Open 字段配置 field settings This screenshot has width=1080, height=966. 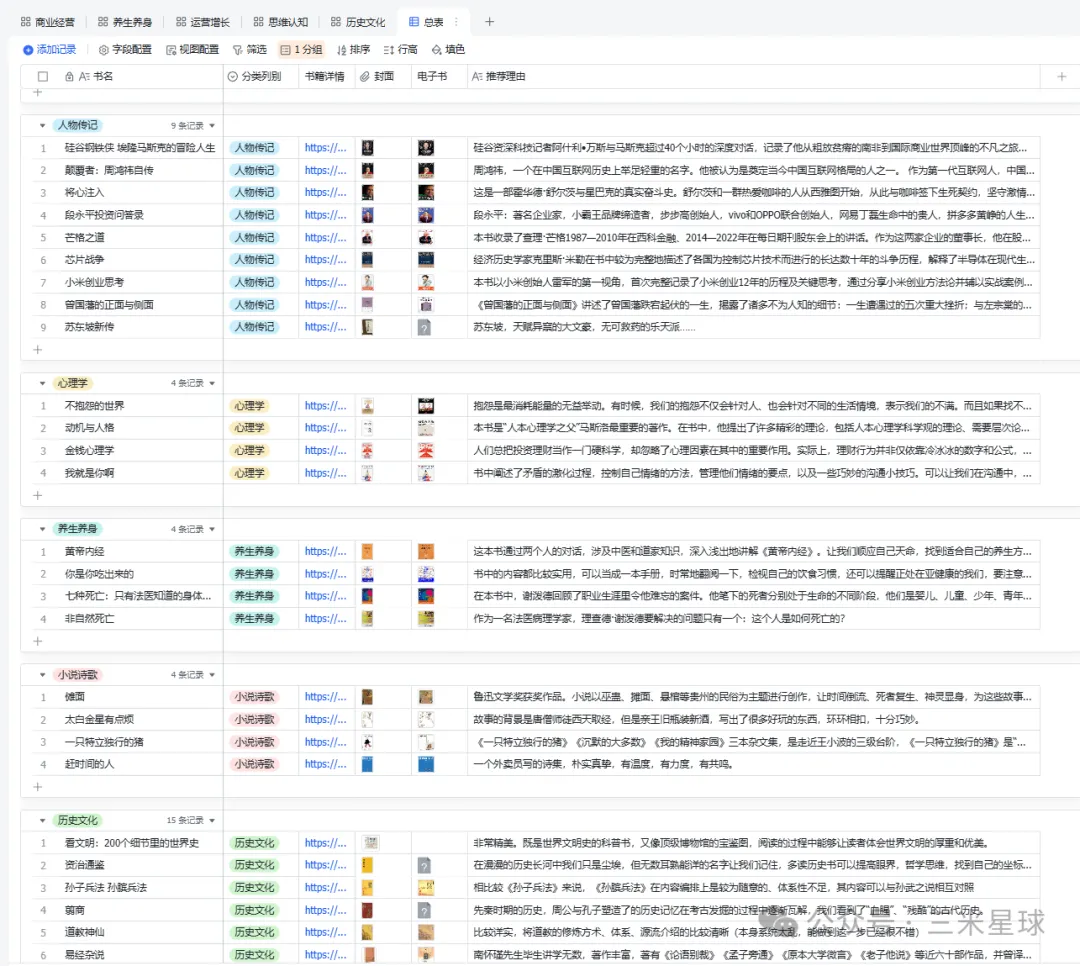tap(125, 49)
